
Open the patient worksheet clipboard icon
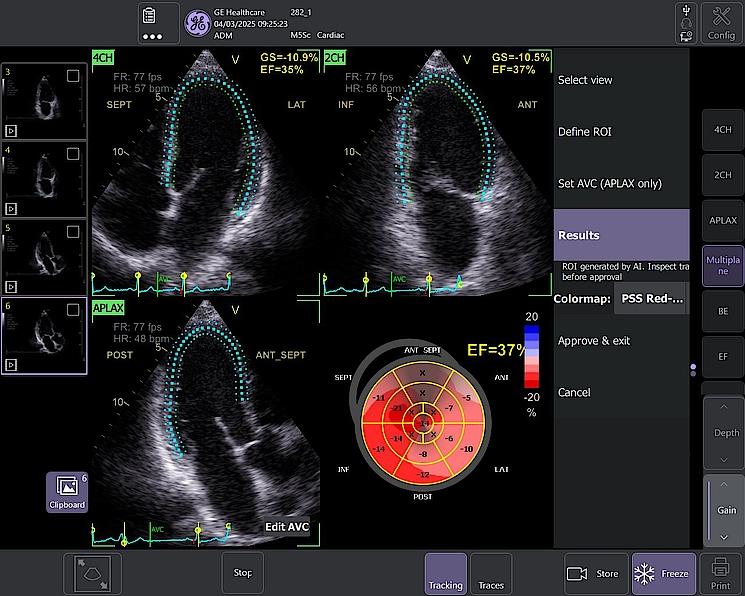pyautogui.click(x=149, y=16)
